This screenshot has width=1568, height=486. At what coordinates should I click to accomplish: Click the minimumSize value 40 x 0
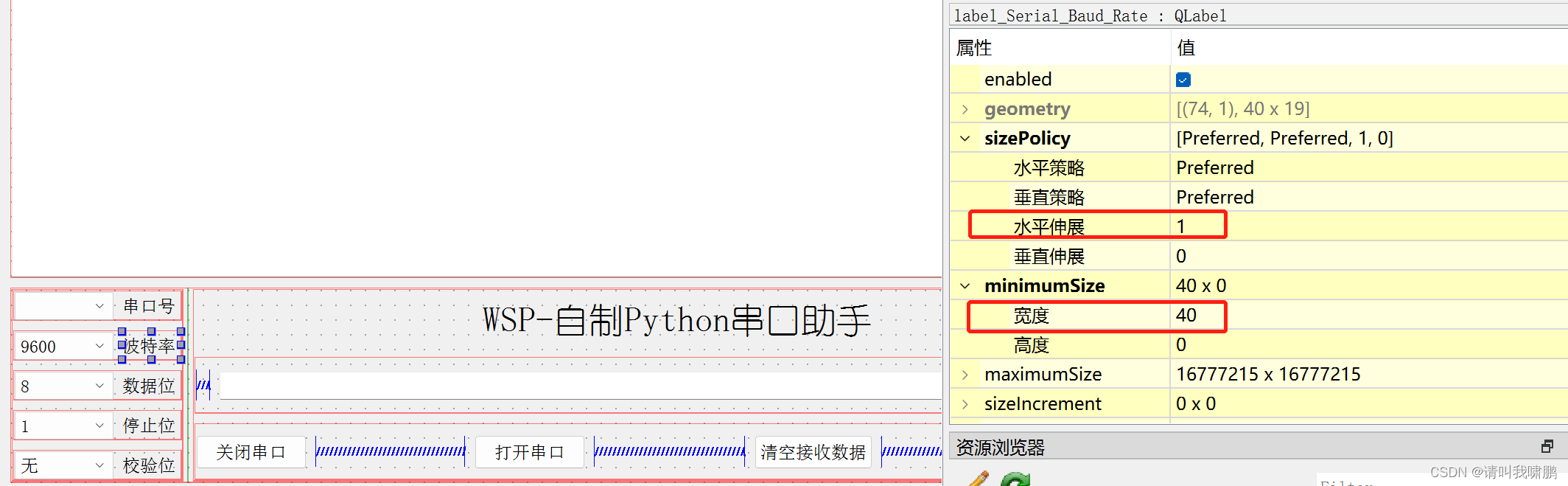point(1201,286)
